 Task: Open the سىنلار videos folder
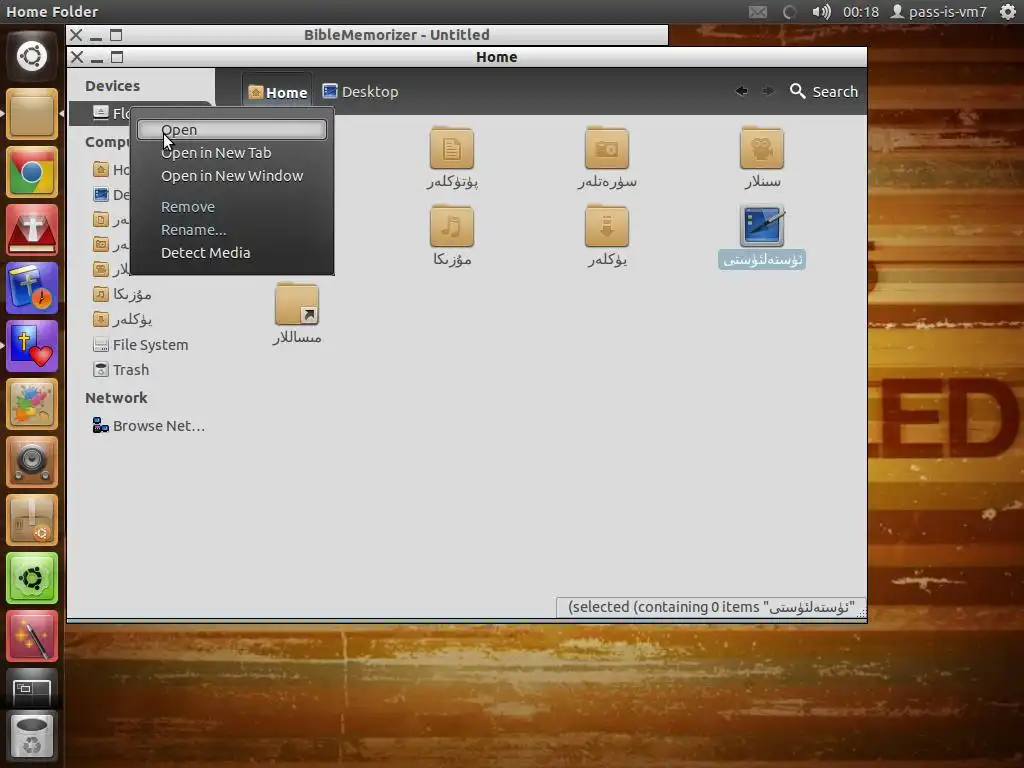(762, 159)
